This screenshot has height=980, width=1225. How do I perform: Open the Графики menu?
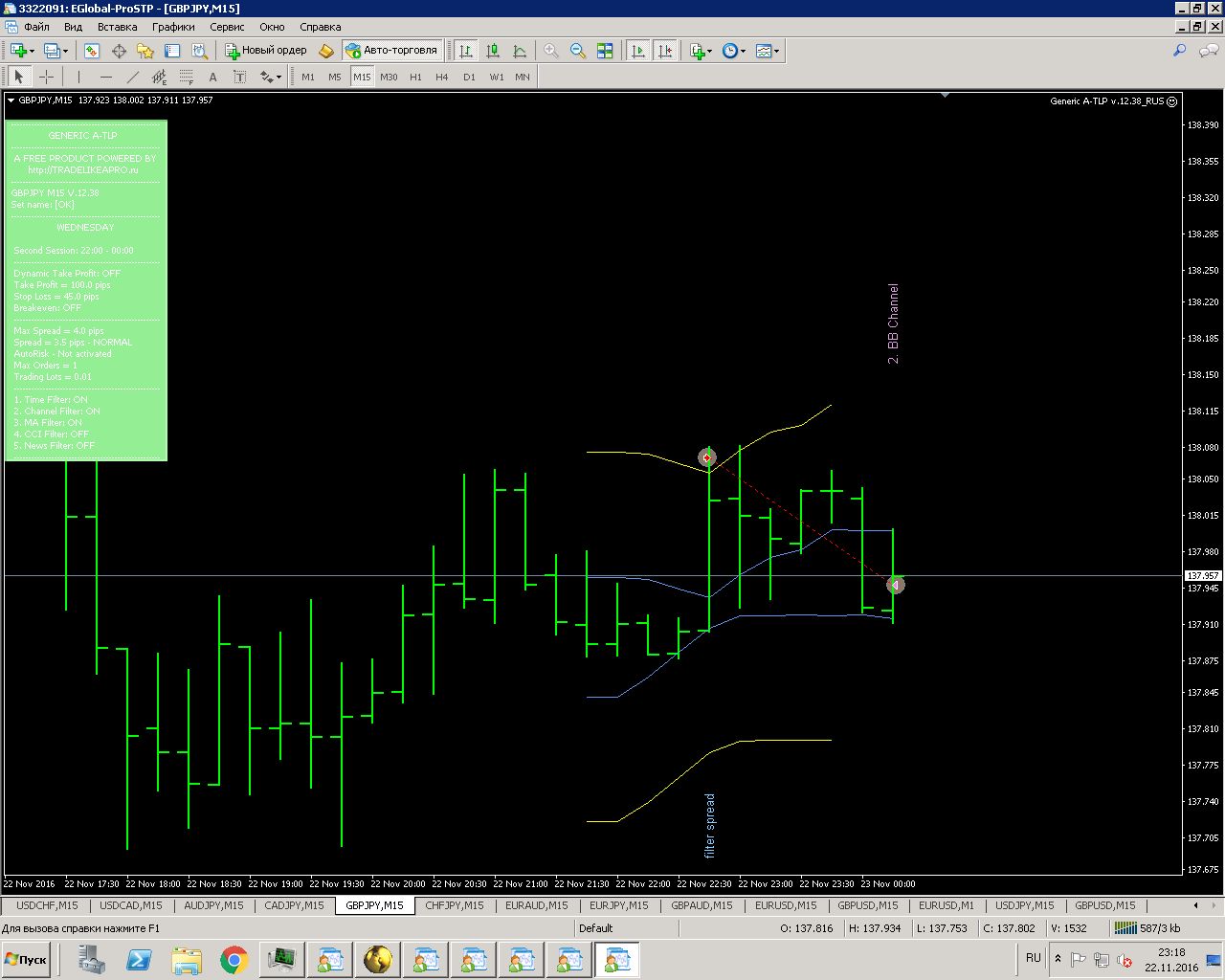pos(173,27)
